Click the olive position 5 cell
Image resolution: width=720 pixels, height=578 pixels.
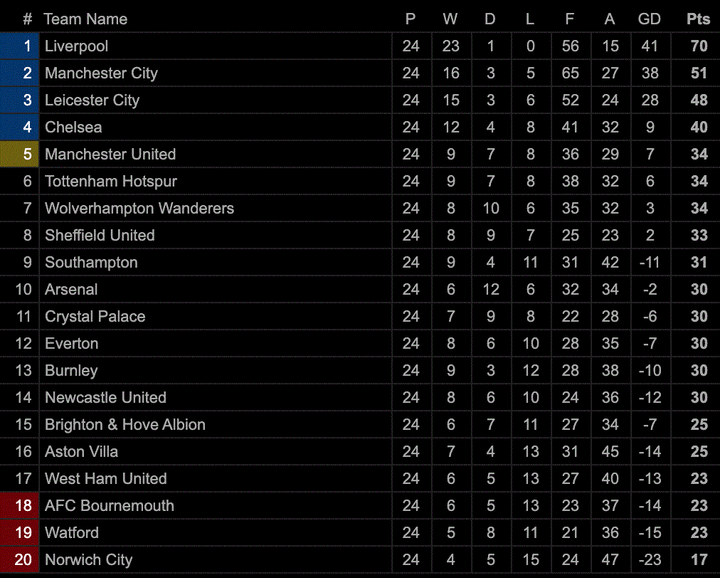(20, 154)
